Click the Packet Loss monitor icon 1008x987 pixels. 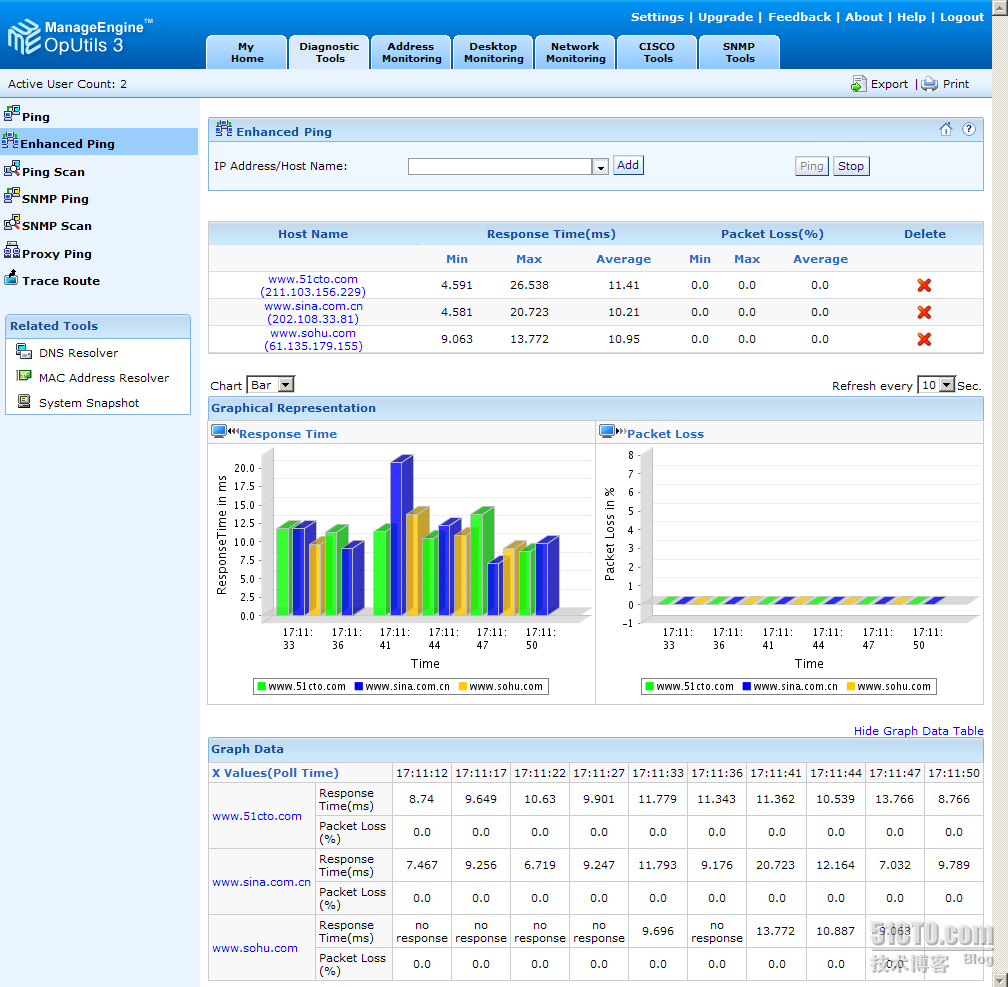[x=607, y=432]
